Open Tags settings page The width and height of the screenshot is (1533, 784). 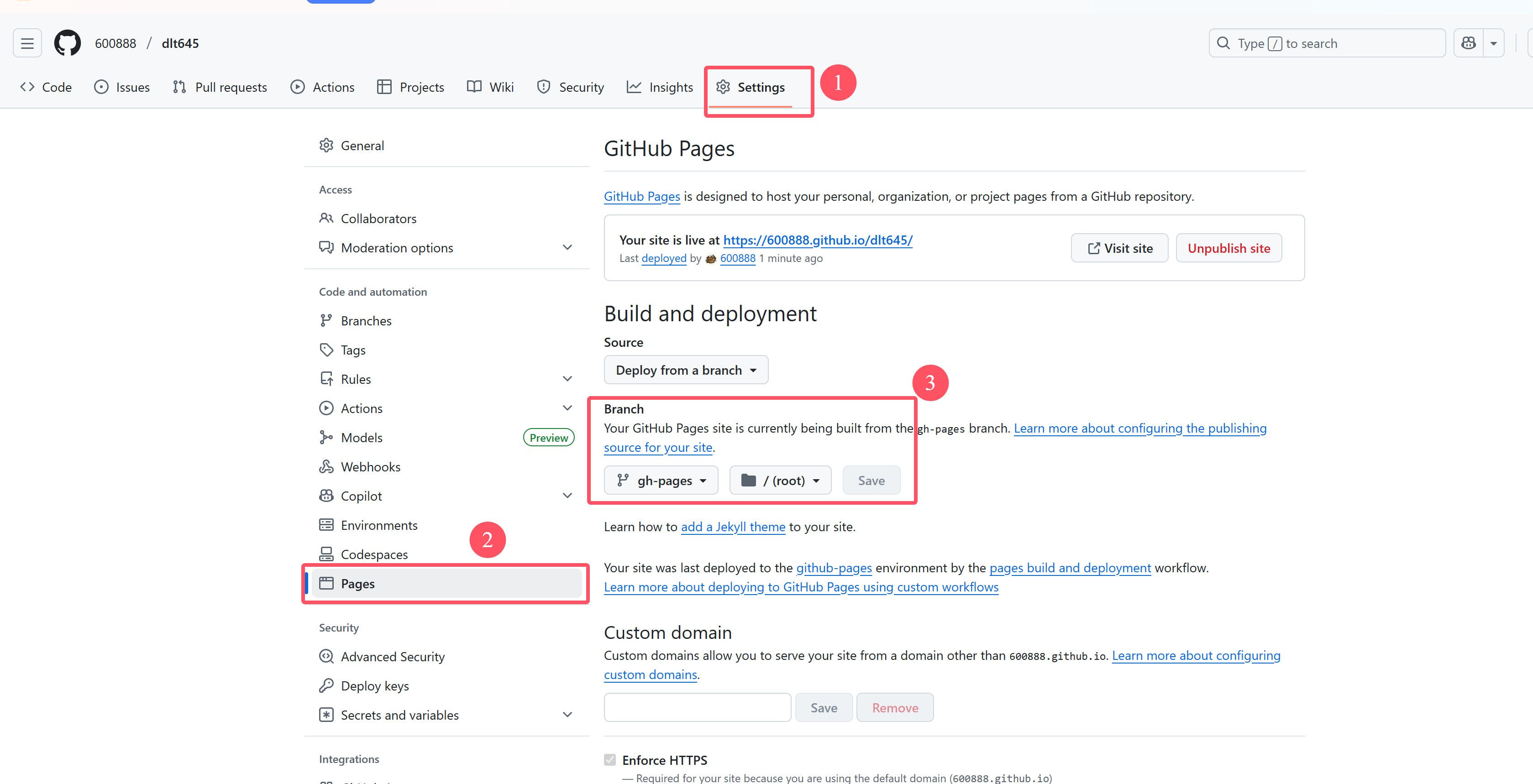[x=352, y=350]
